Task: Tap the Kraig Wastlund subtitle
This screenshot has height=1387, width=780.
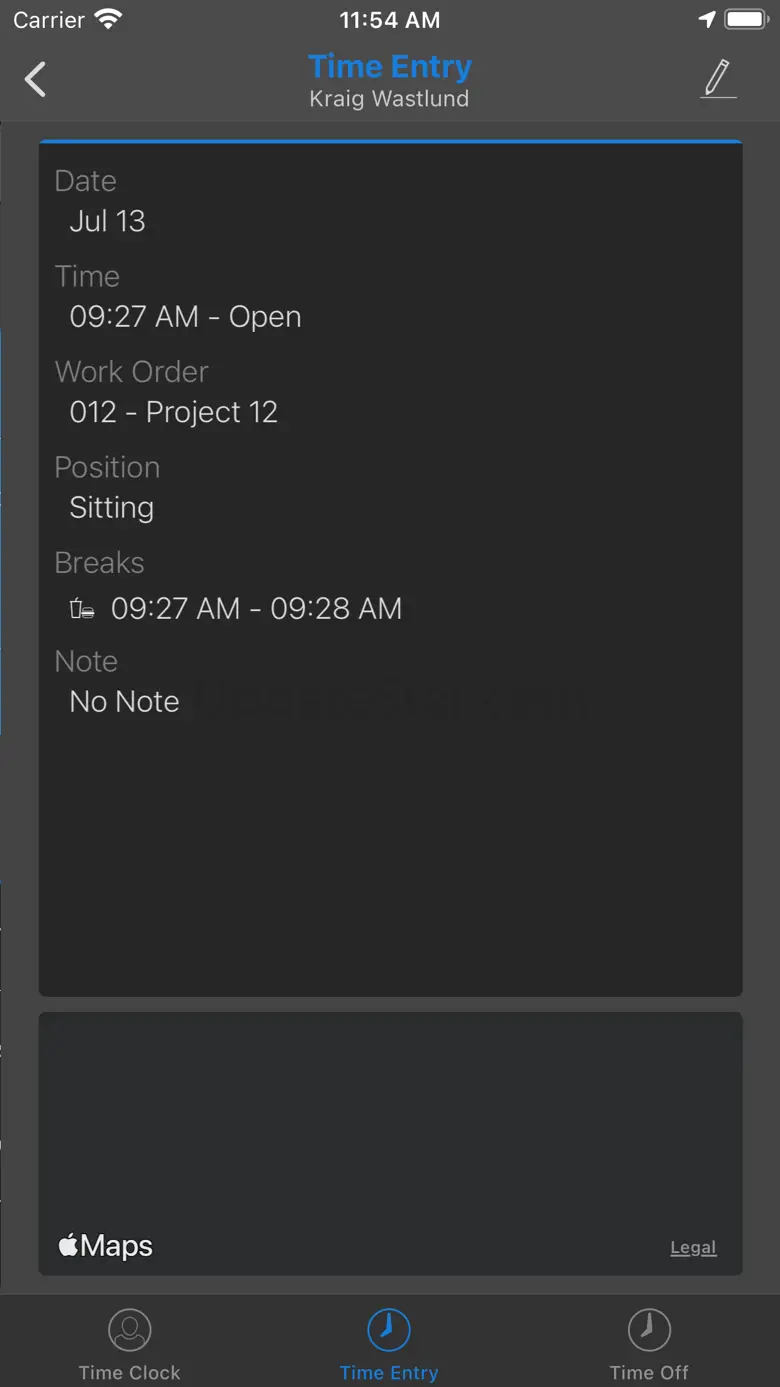Action: coord(389,99)
